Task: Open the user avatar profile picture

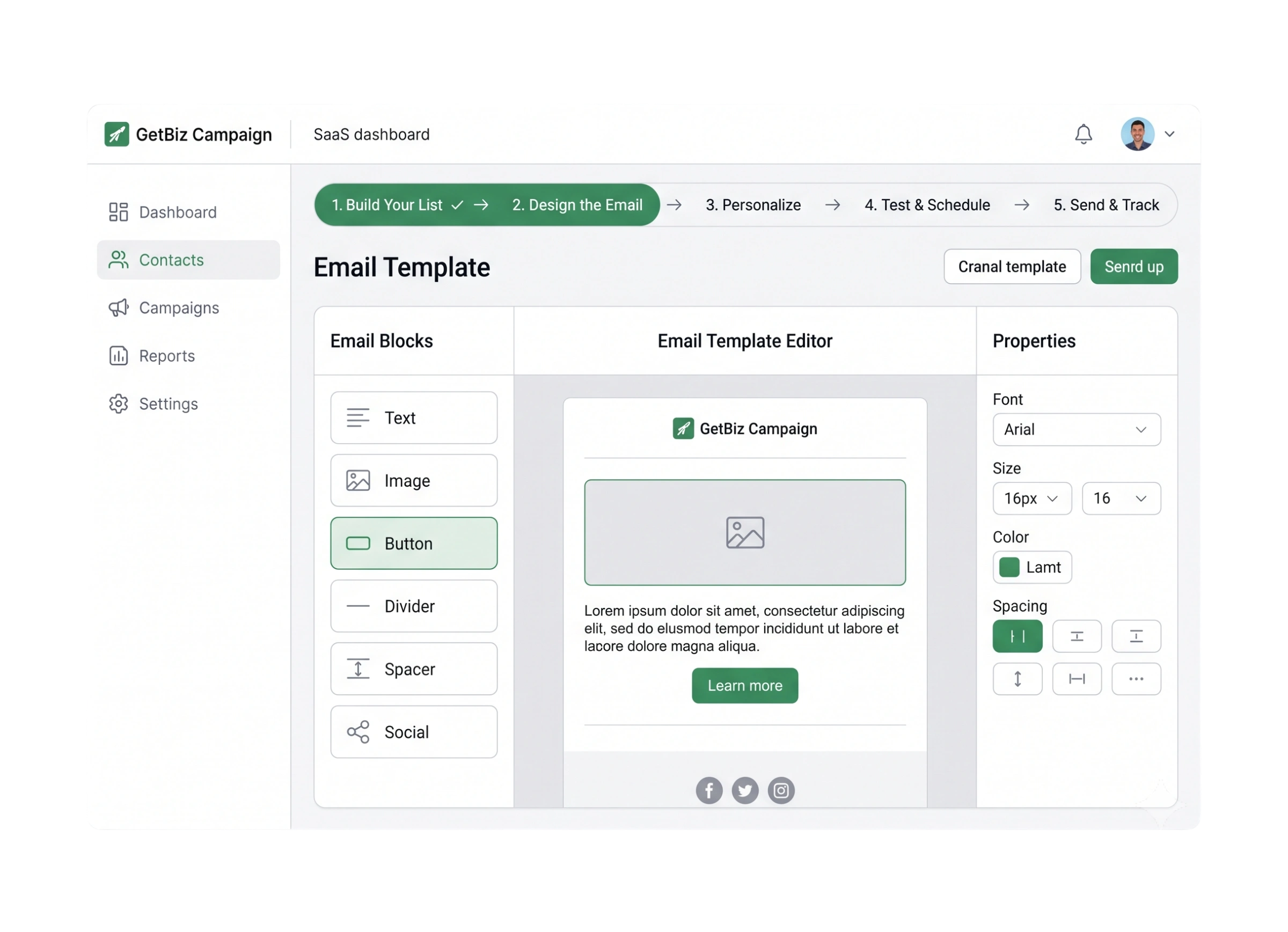Action: 1137,134
